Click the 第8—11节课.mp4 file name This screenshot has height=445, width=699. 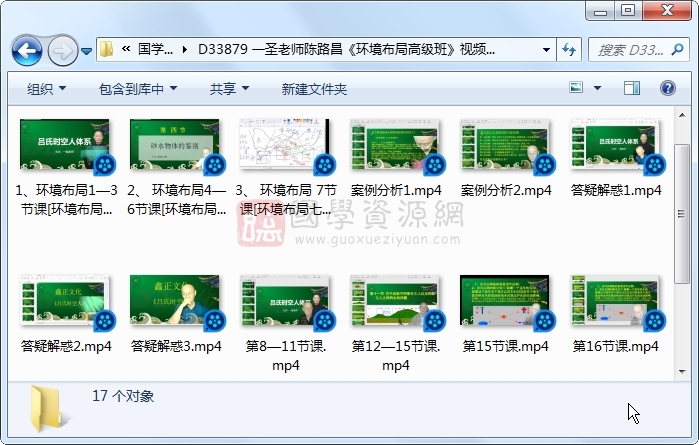click(x=286, y=355)
